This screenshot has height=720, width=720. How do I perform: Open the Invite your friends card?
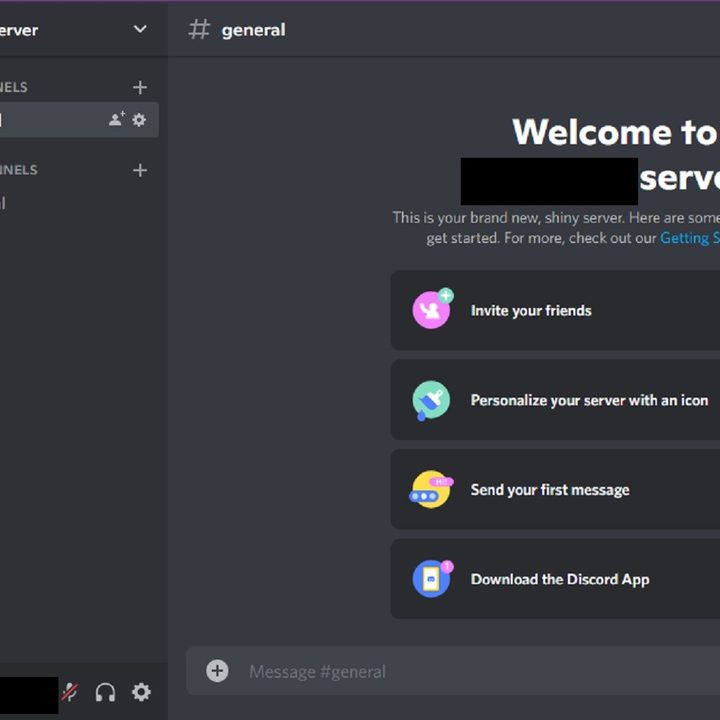point(555,310)
